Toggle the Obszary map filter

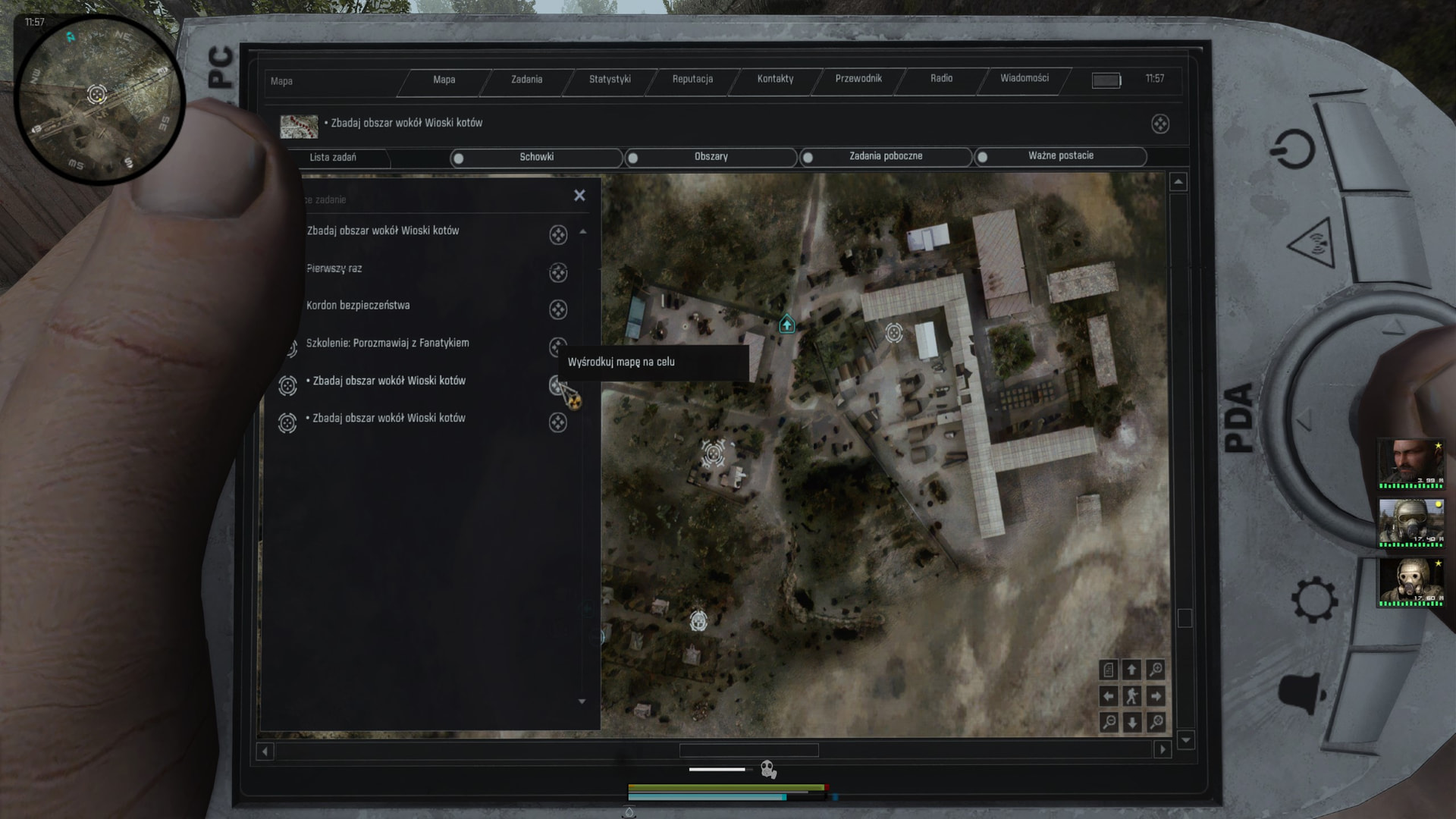tap(633, 158)
